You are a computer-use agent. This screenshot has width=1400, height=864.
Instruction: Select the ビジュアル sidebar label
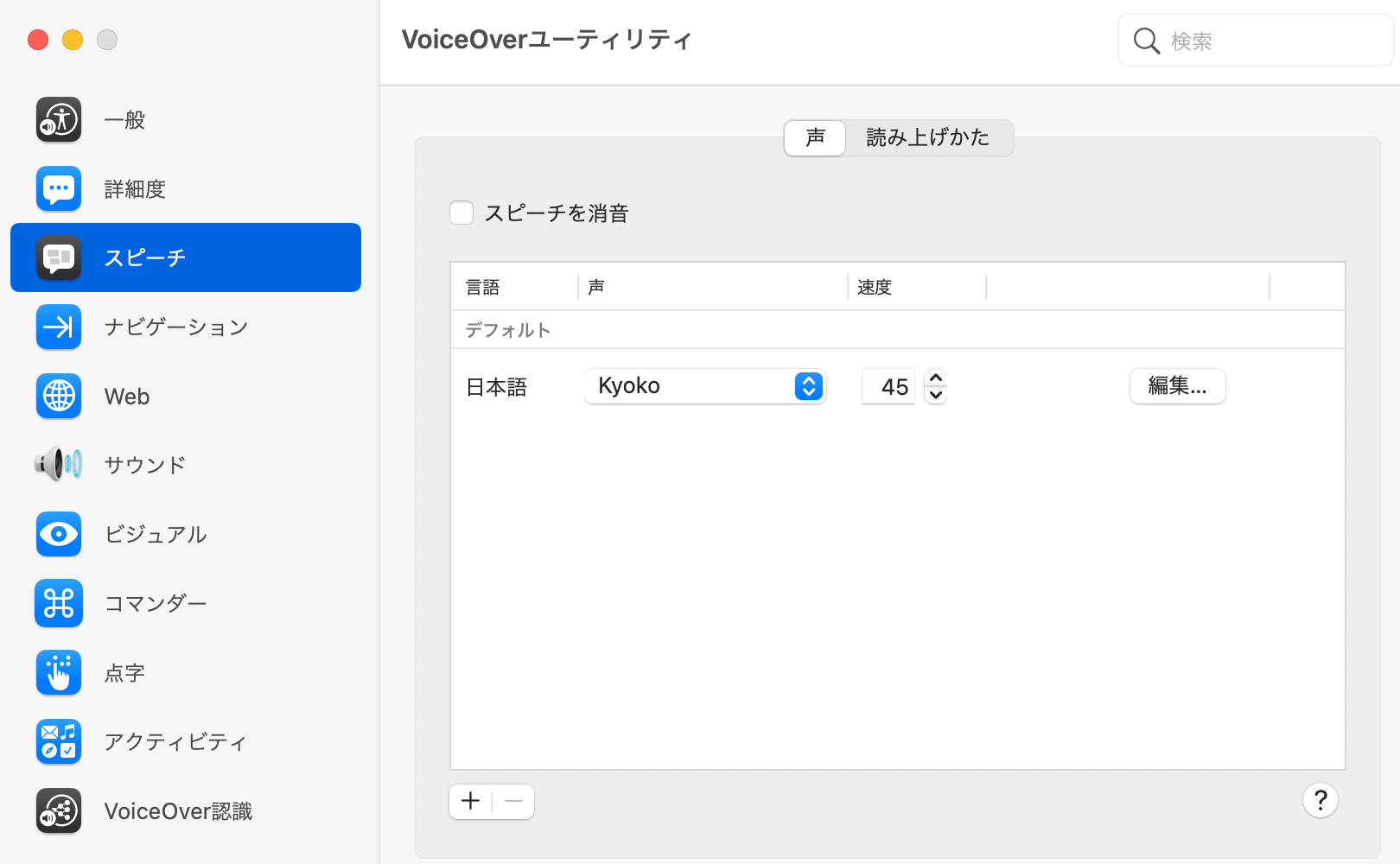point(156,535)
